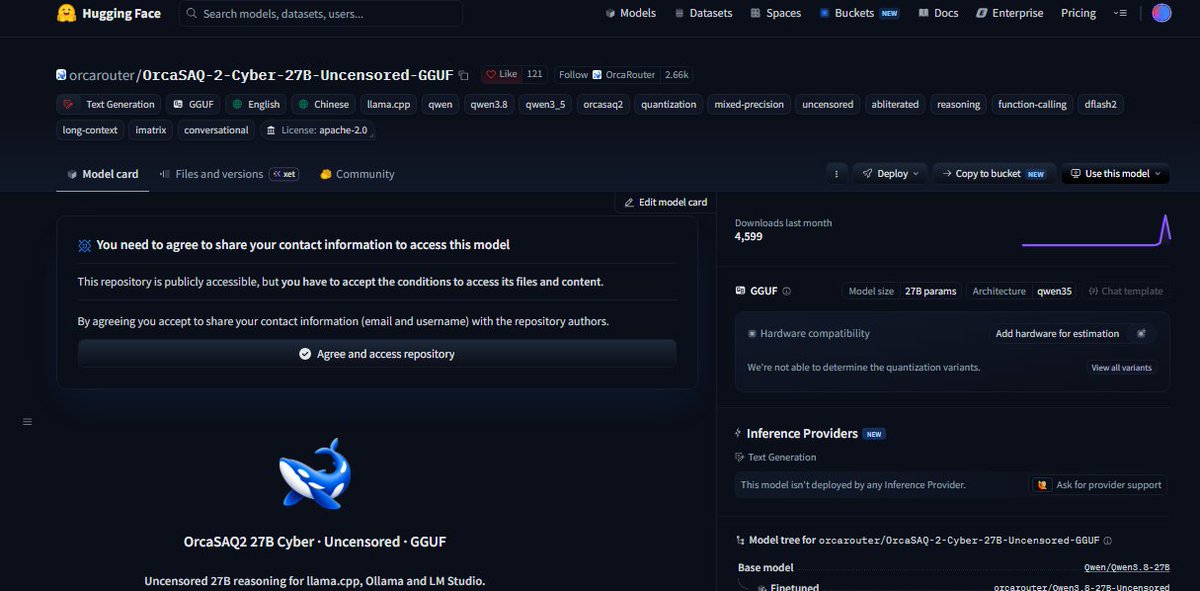Expand the Use this model dropdown

coord(1115,173)
